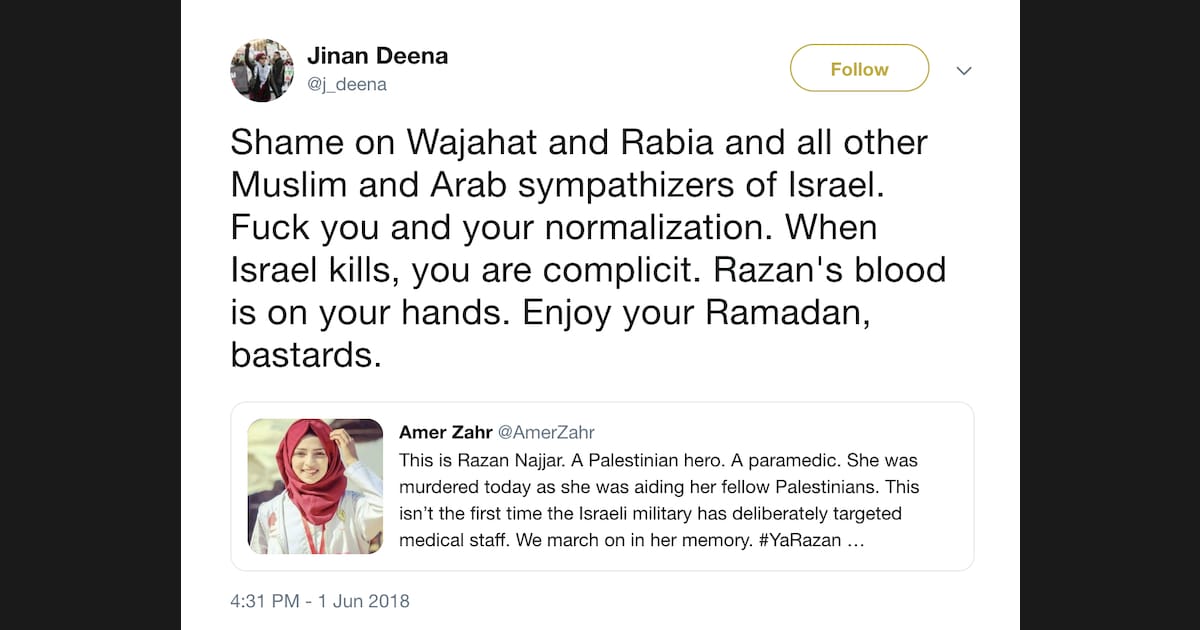Click tweet line starting "Israel kills, you are complicit"
This screenshot has height=630, width=1200.
588,270
